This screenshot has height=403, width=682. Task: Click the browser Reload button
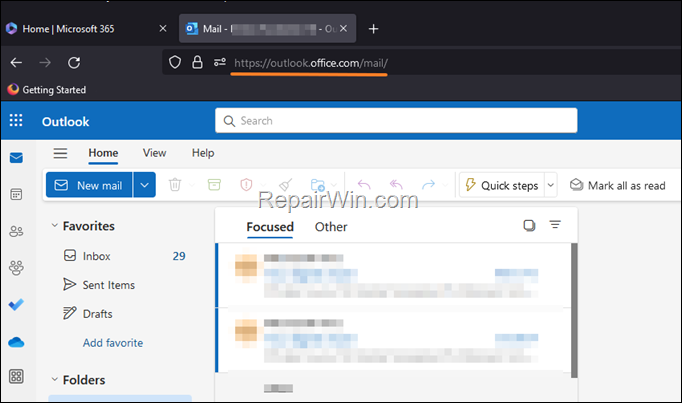point(74,63)
